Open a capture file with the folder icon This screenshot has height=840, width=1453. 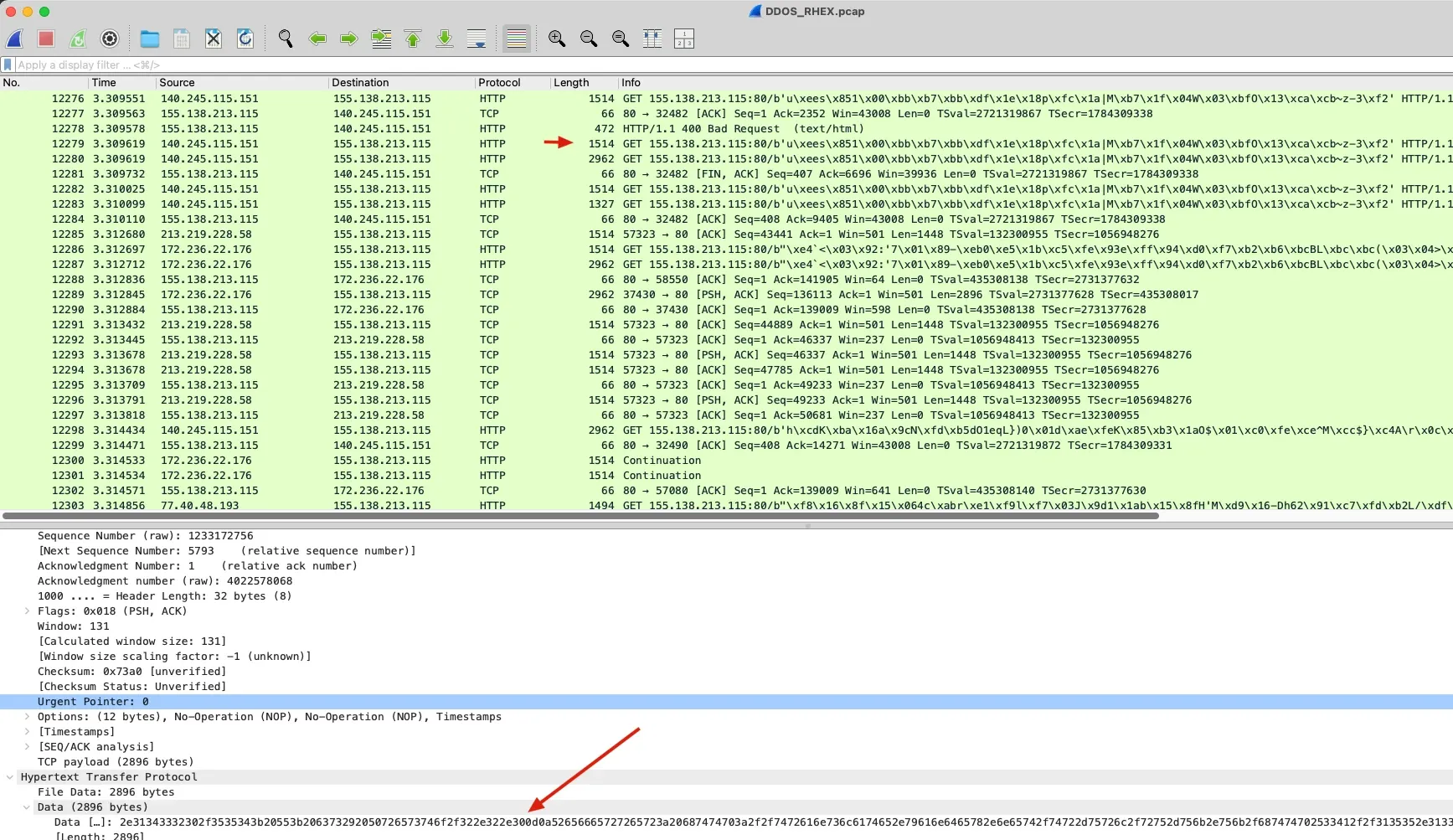tap(150, 39)
